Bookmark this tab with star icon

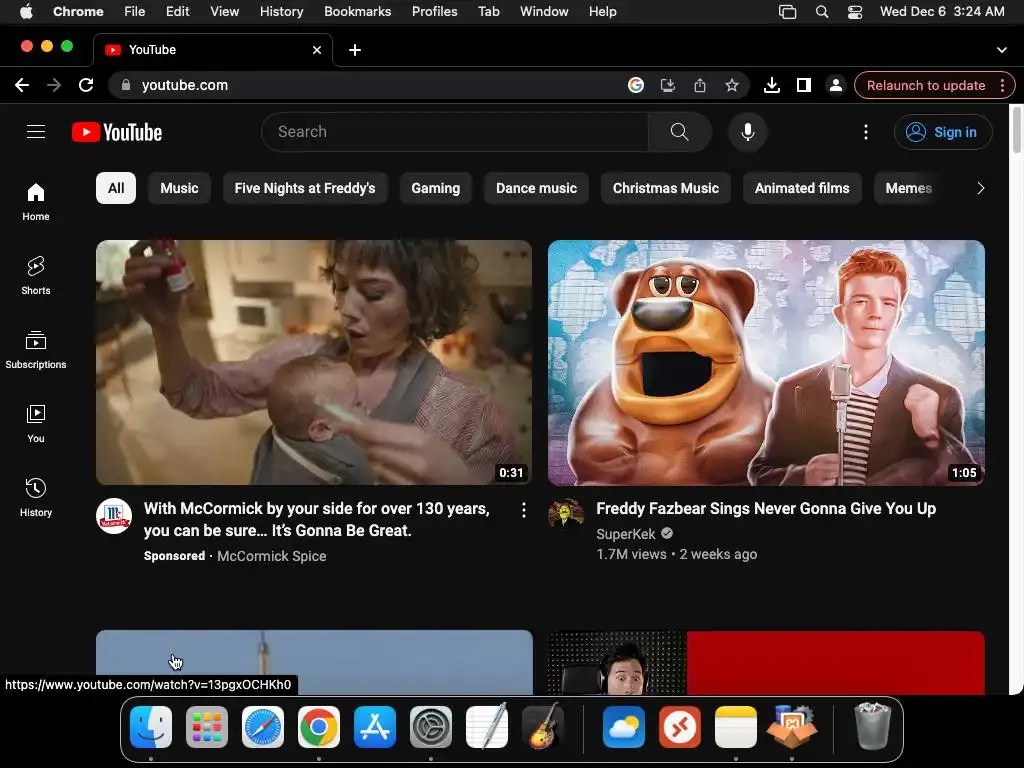(x=732, y=85)
